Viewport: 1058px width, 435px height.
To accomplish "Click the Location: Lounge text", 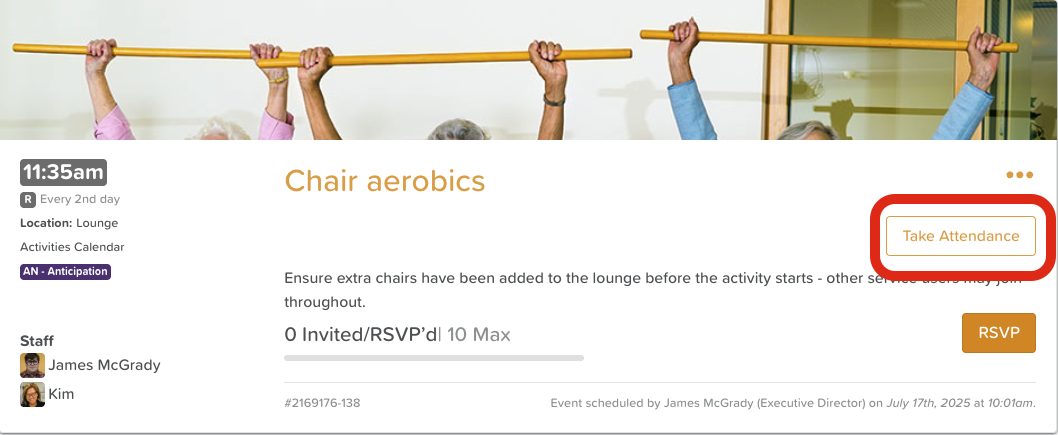I will (x=69, y=223).
